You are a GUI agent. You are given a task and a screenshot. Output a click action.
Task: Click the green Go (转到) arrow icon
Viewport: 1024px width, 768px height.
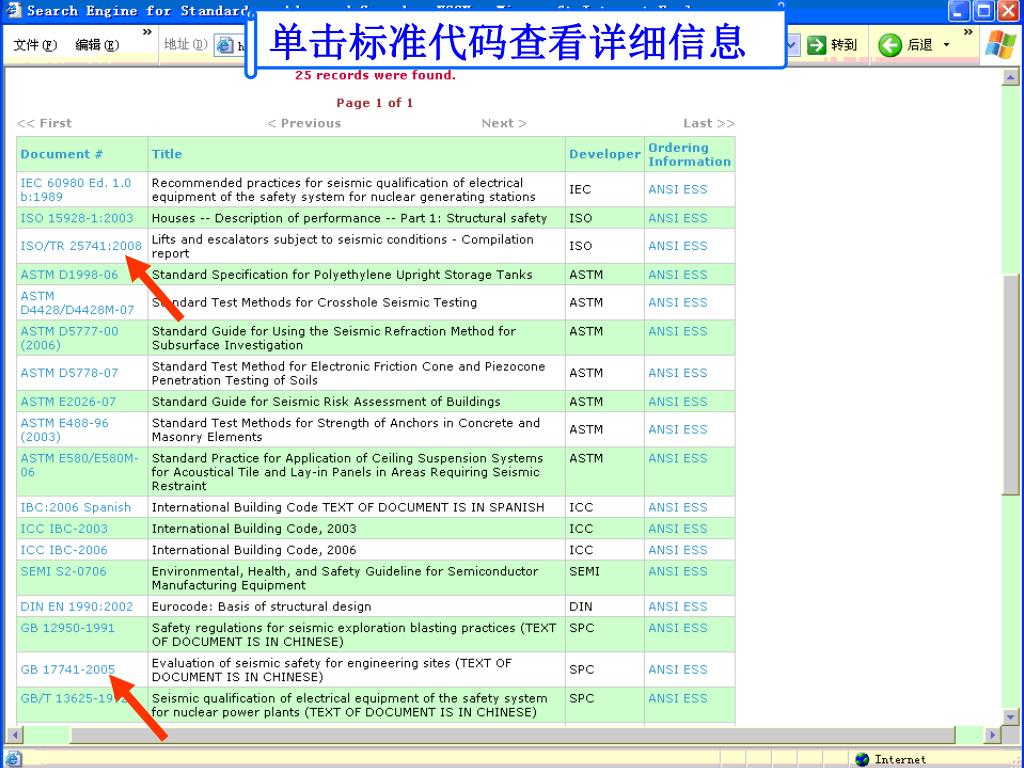(816, 45)
